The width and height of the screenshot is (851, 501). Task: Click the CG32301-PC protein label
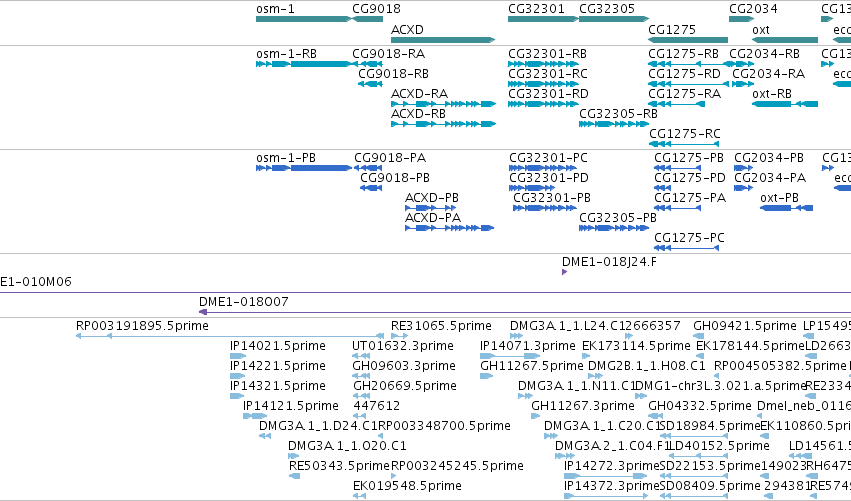click(x=549, y=158)
